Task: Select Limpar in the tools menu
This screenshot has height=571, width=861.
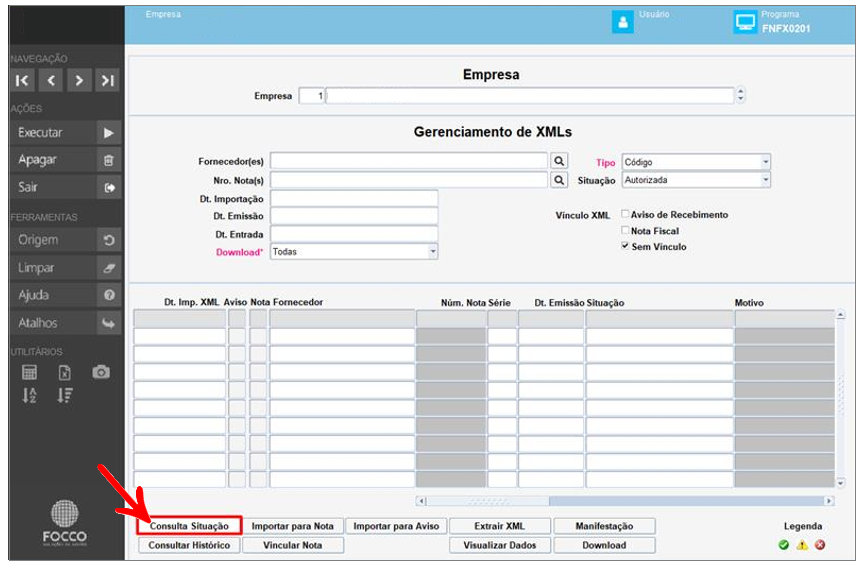Action: [x=53, y=268]
